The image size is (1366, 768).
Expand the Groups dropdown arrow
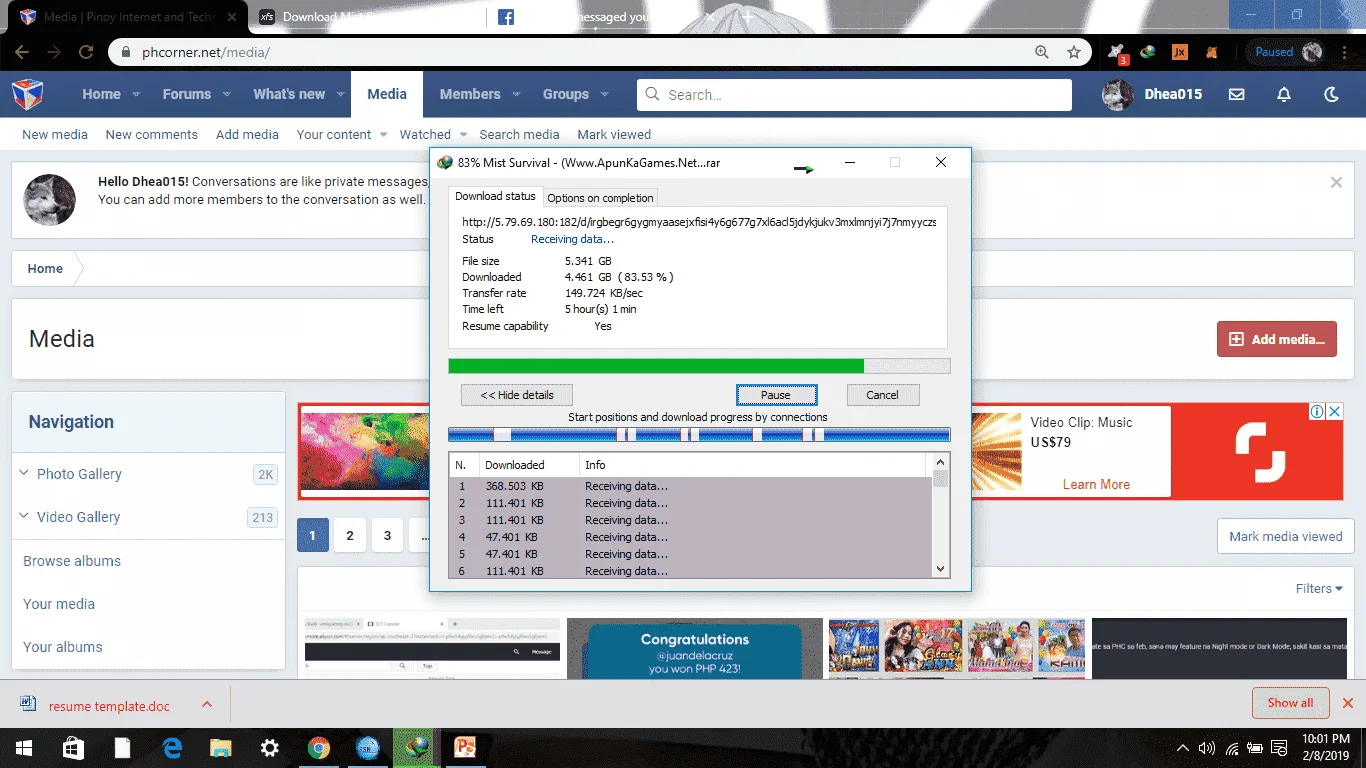pos(605,94)
